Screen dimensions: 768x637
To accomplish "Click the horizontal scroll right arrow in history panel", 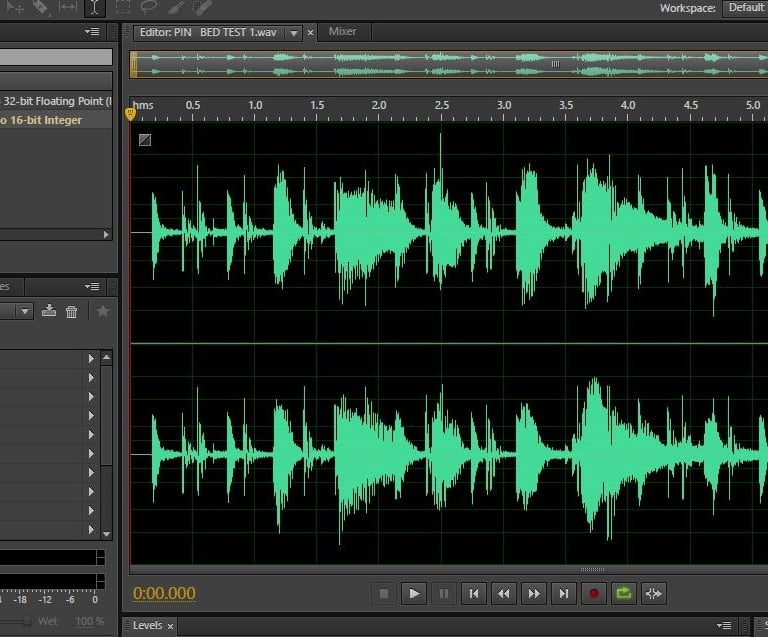I will (106, 235).
